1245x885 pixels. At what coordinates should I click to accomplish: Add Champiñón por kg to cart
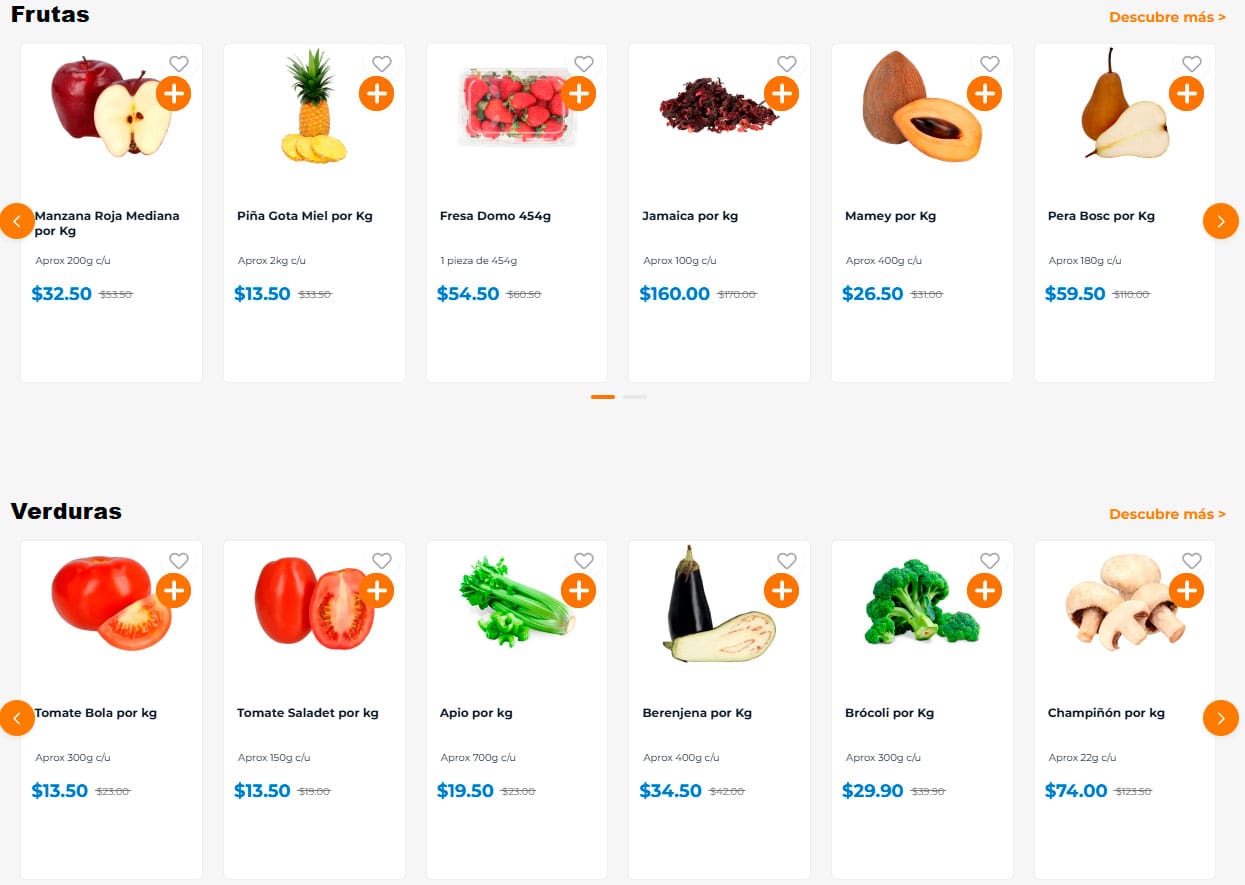pyautogui.click(x=1187, y=591)
